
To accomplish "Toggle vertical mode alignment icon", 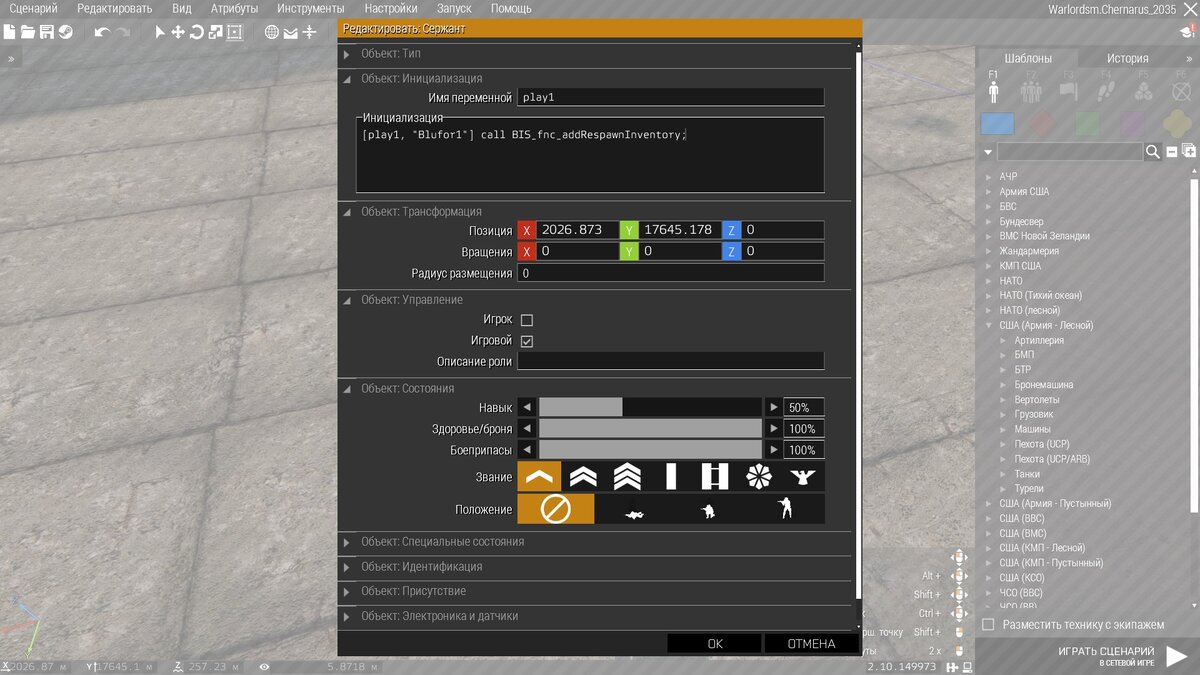I will coord(310,32).
